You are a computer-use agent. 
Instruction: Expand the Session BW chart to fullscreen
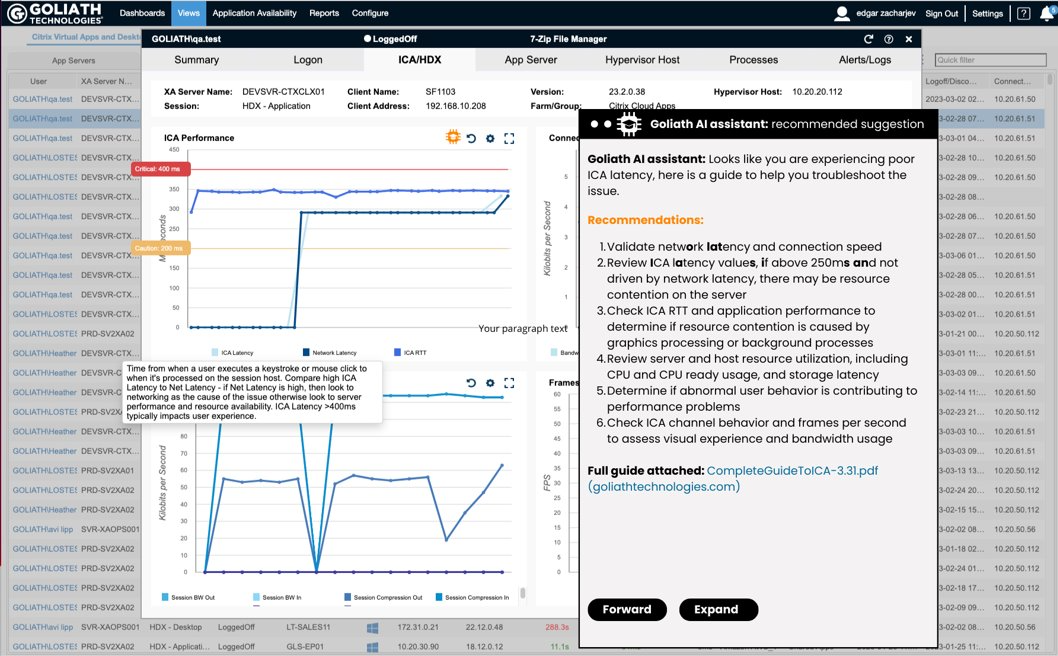pyautogui.click(x=509, y=383)
